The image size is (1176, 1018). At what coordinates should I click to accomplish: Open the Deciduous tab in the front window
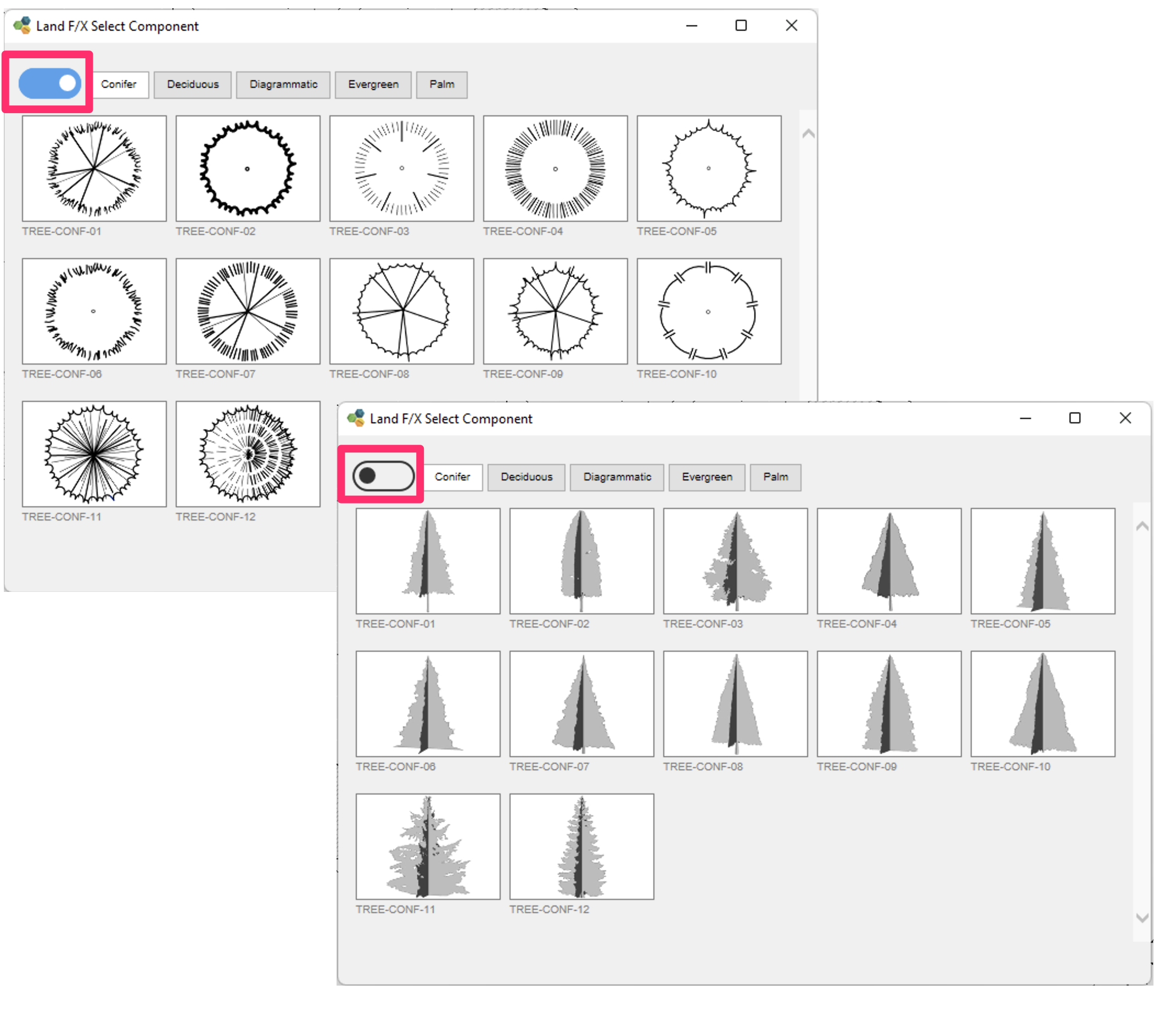(527, 477)
